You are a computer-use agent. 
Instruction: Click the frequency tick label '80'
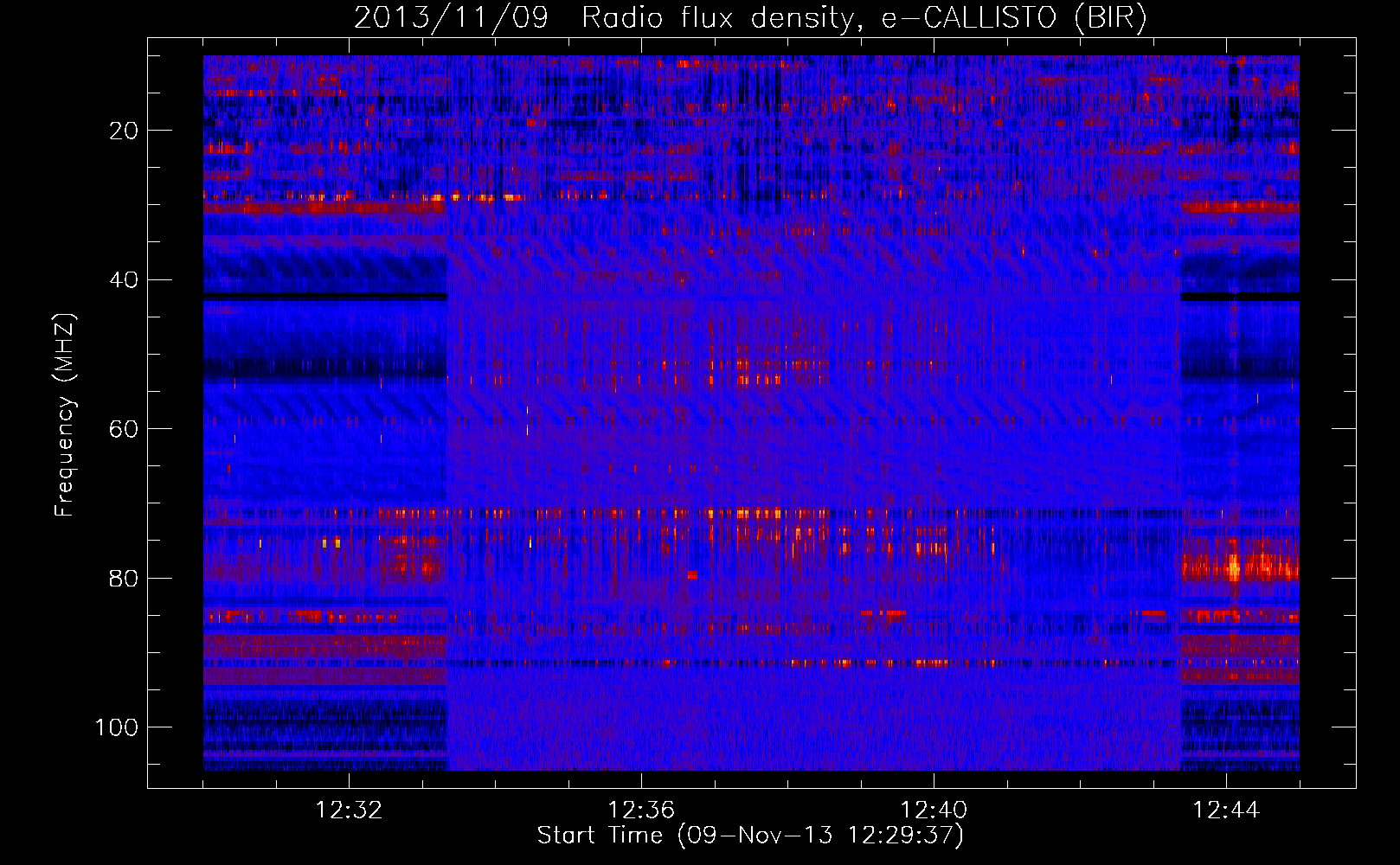(124, 579)
